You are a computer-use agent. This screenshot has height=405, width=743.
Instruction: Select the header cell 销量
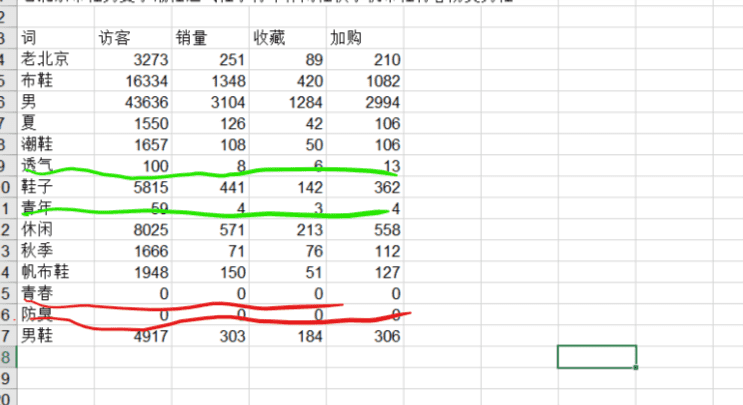[x=210, y=38]
